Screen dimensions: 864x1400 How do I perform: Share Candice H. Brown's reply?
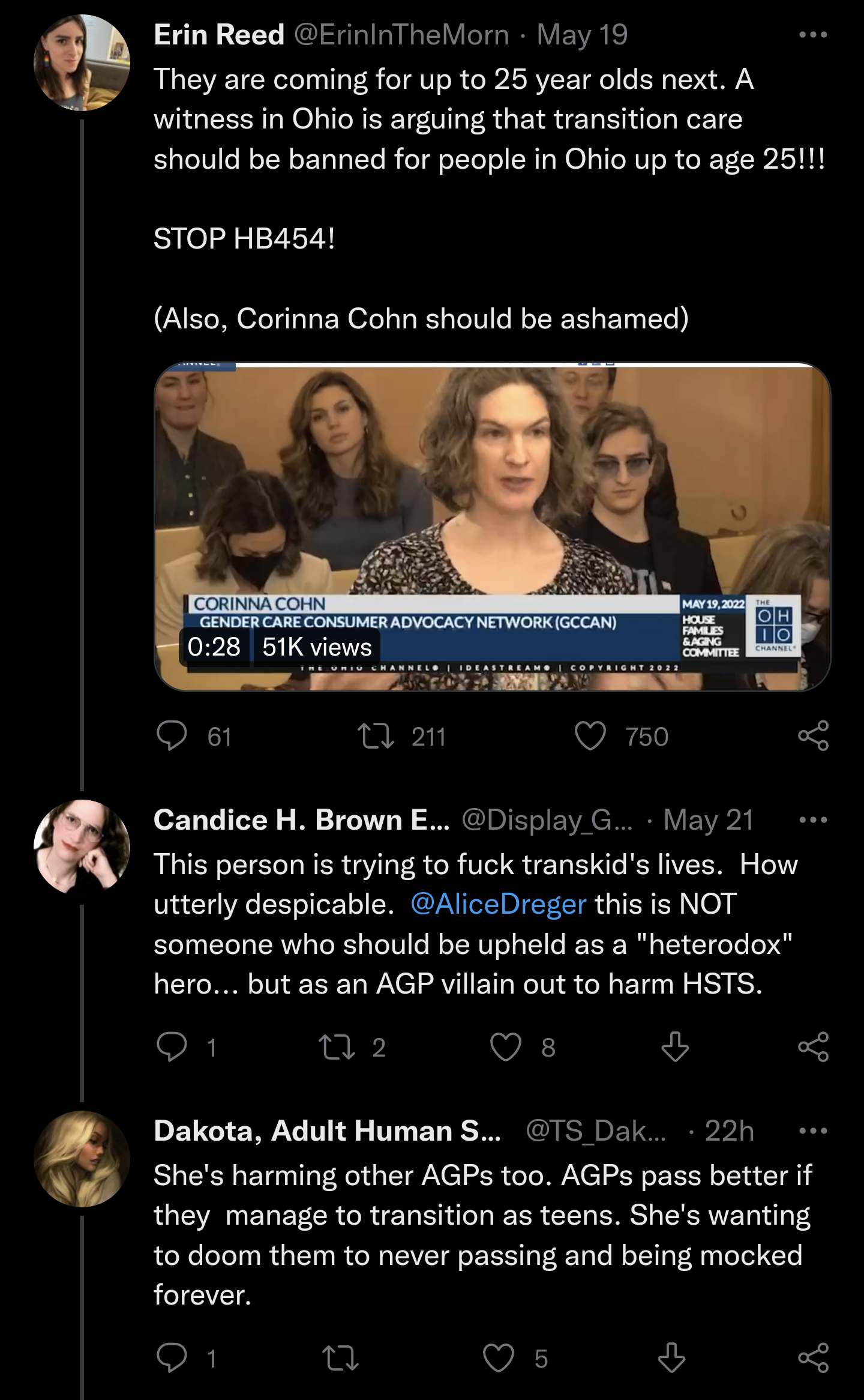coord(813,1047)
